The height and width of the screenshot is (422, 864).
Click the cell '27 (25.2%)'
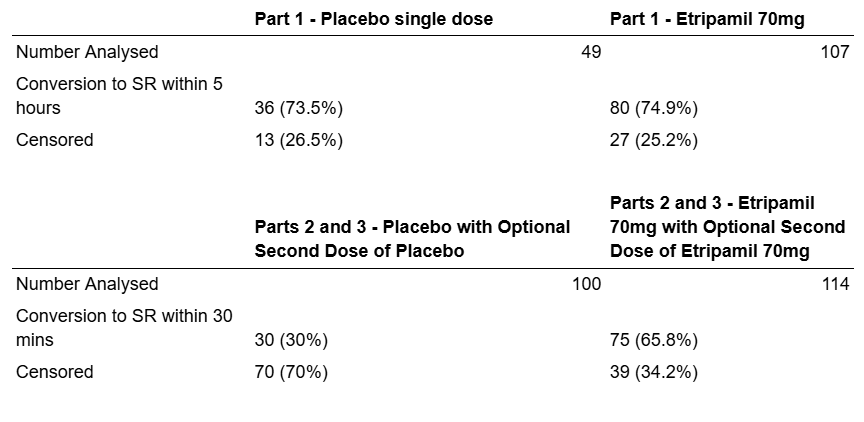pos(654,140)
